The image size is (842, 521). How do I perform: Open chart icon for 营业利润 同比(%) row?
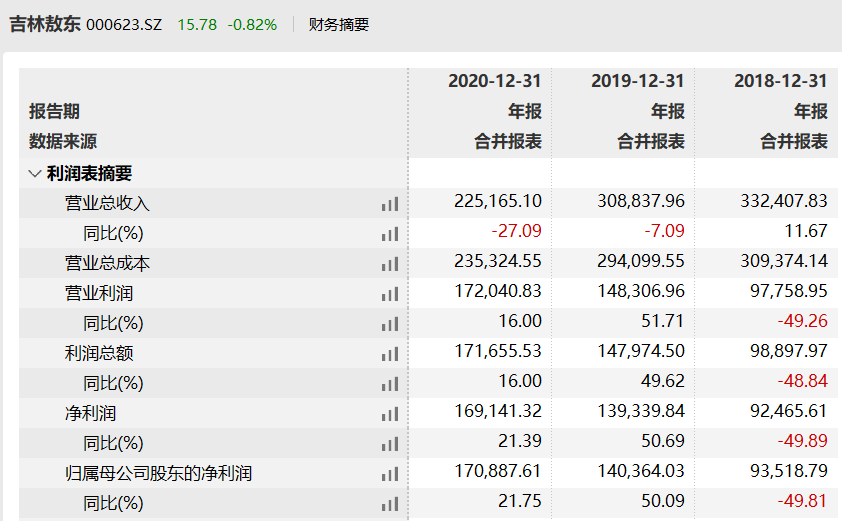[x=390, y=324]
